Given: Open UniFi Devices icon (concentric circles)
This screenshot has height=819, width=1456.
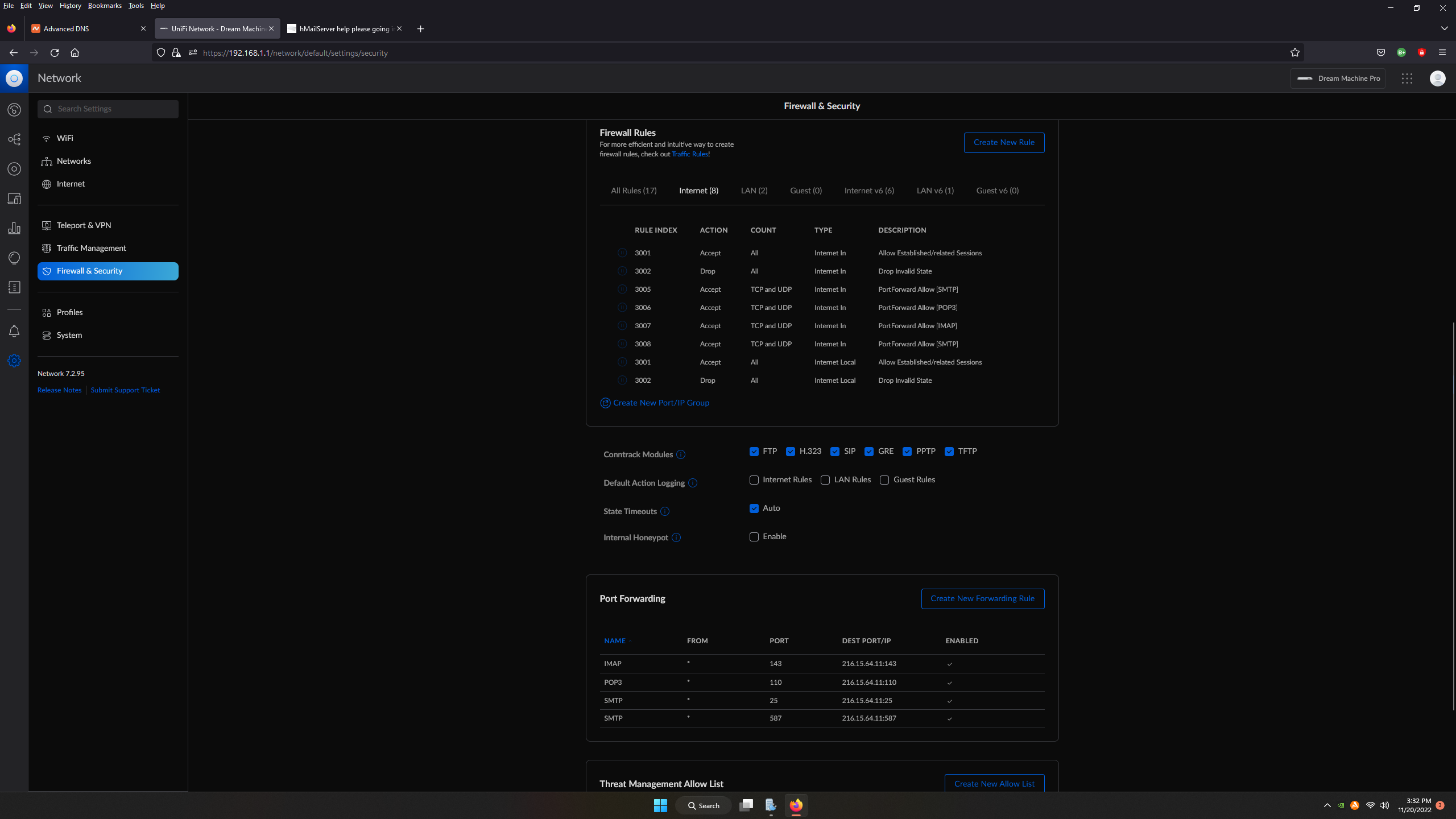Looking at the screenshot, I should point(14,169).
